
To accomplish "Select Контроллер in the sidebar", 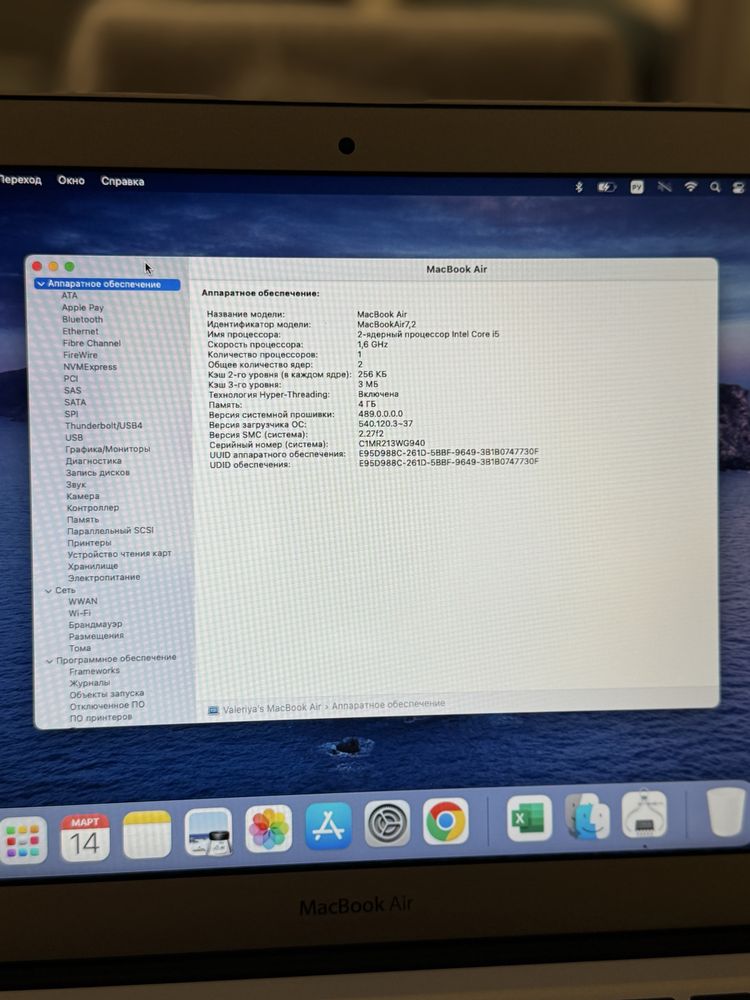I will pos(93,508).
